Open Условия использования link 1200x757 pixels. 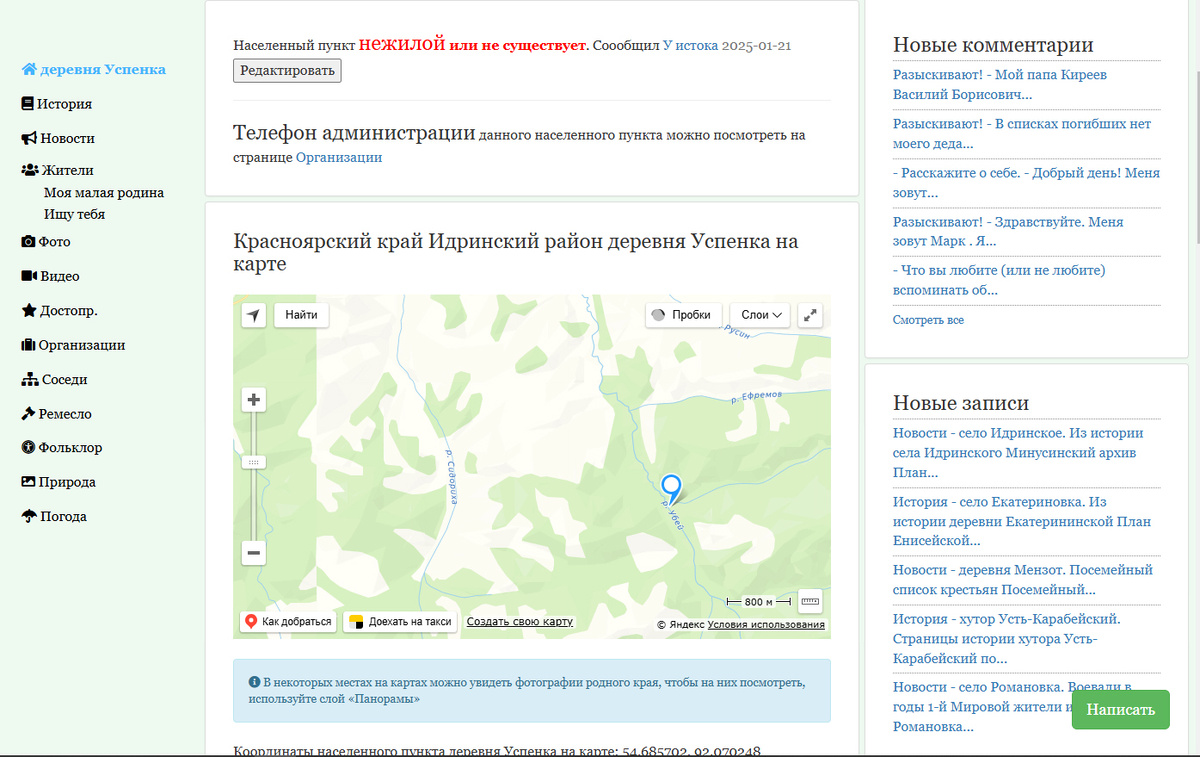click(x=766, y=625)
